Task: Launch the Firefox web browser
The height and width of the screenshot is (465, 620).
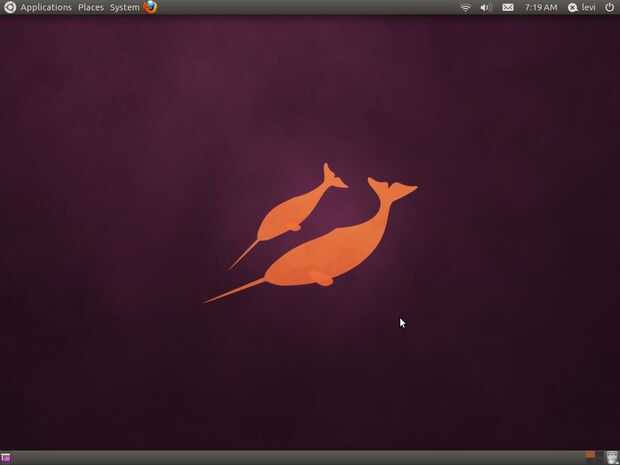Action: [x=151, y=7]
